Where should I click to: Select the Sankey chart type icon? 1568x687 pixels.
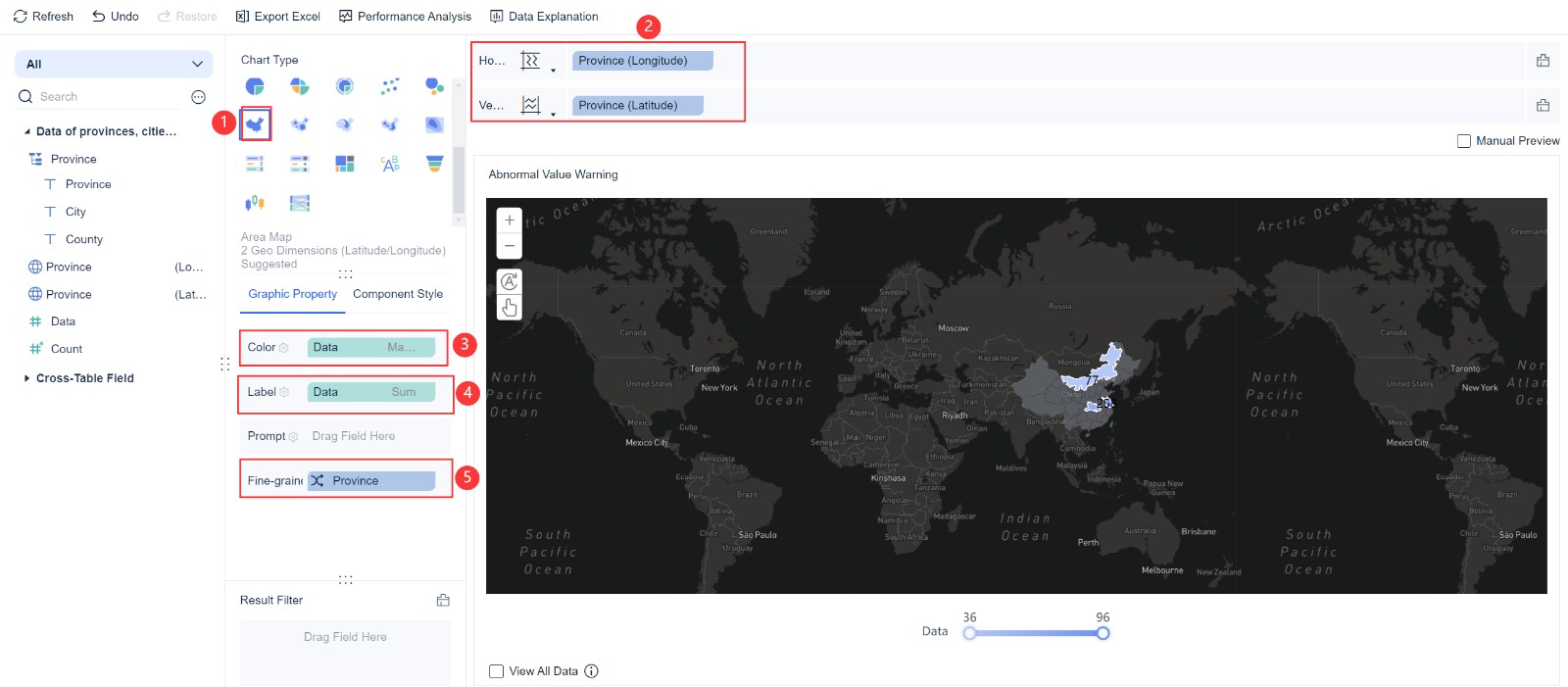tap(300, 203)
